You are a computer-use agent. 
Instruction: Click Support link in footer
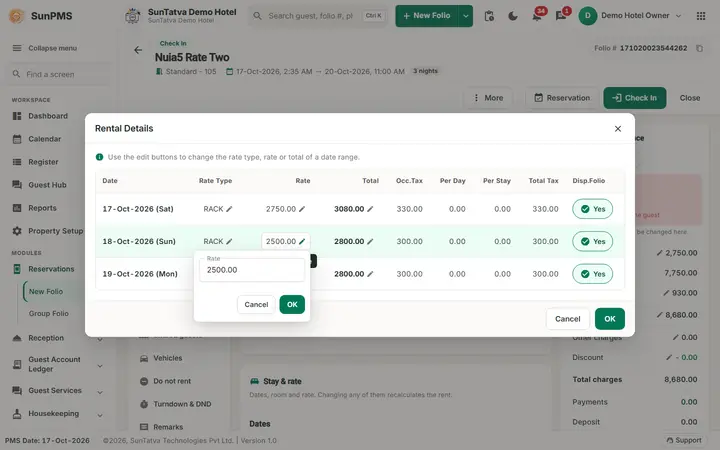point(684,440)
